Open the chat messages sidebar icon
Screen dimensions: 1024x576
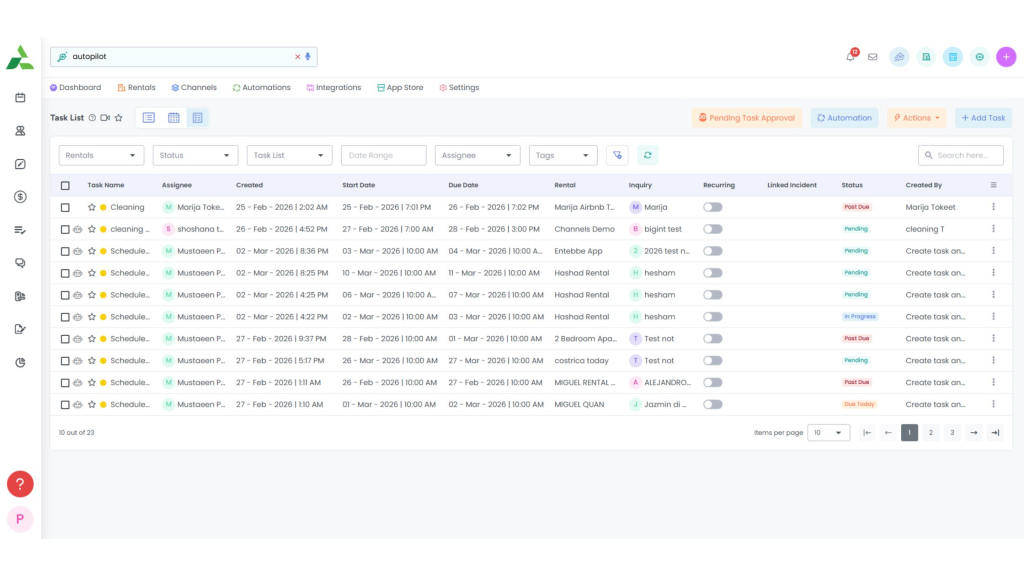(x=20, y=263)
